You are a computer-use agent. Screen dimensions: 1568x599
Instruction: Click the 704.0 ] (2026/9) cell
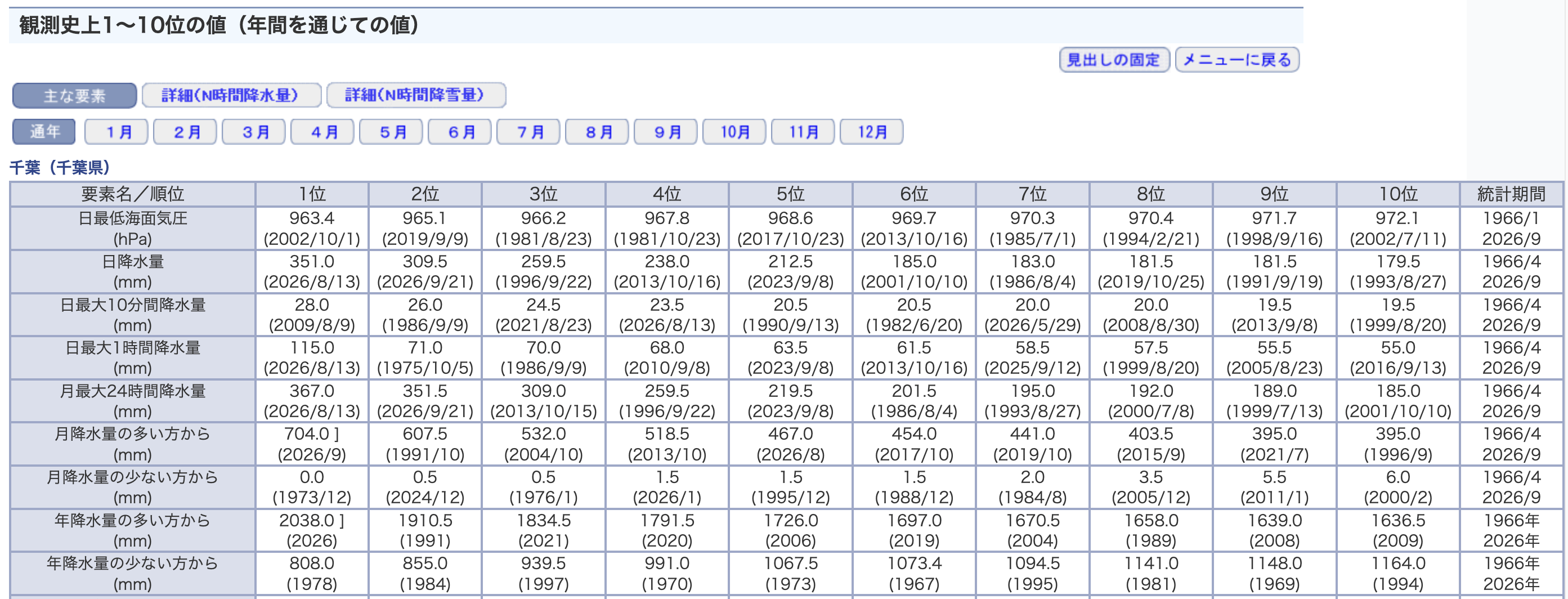tap(312, 444)
